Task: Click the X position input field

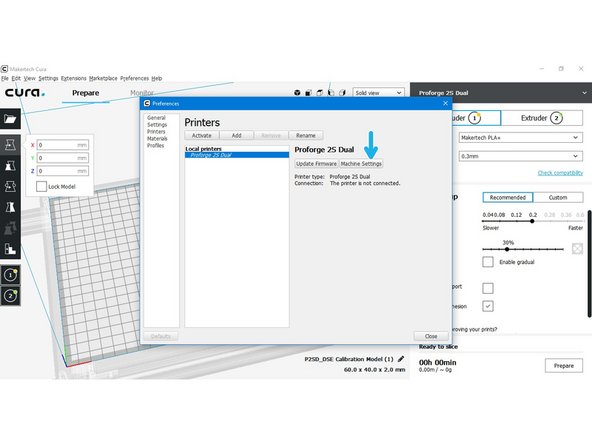Action: (63, 145)
